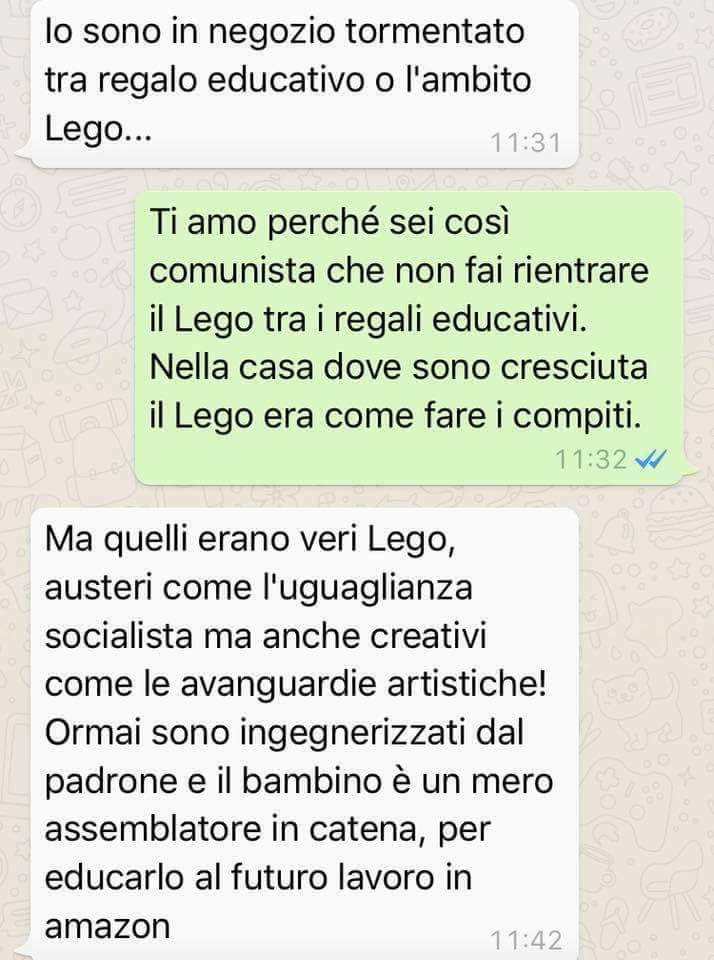Select the message starting 'Ma quelli erano veri Lego'
714x960 pixels.
pyautogui.click(x=304, y=733)
